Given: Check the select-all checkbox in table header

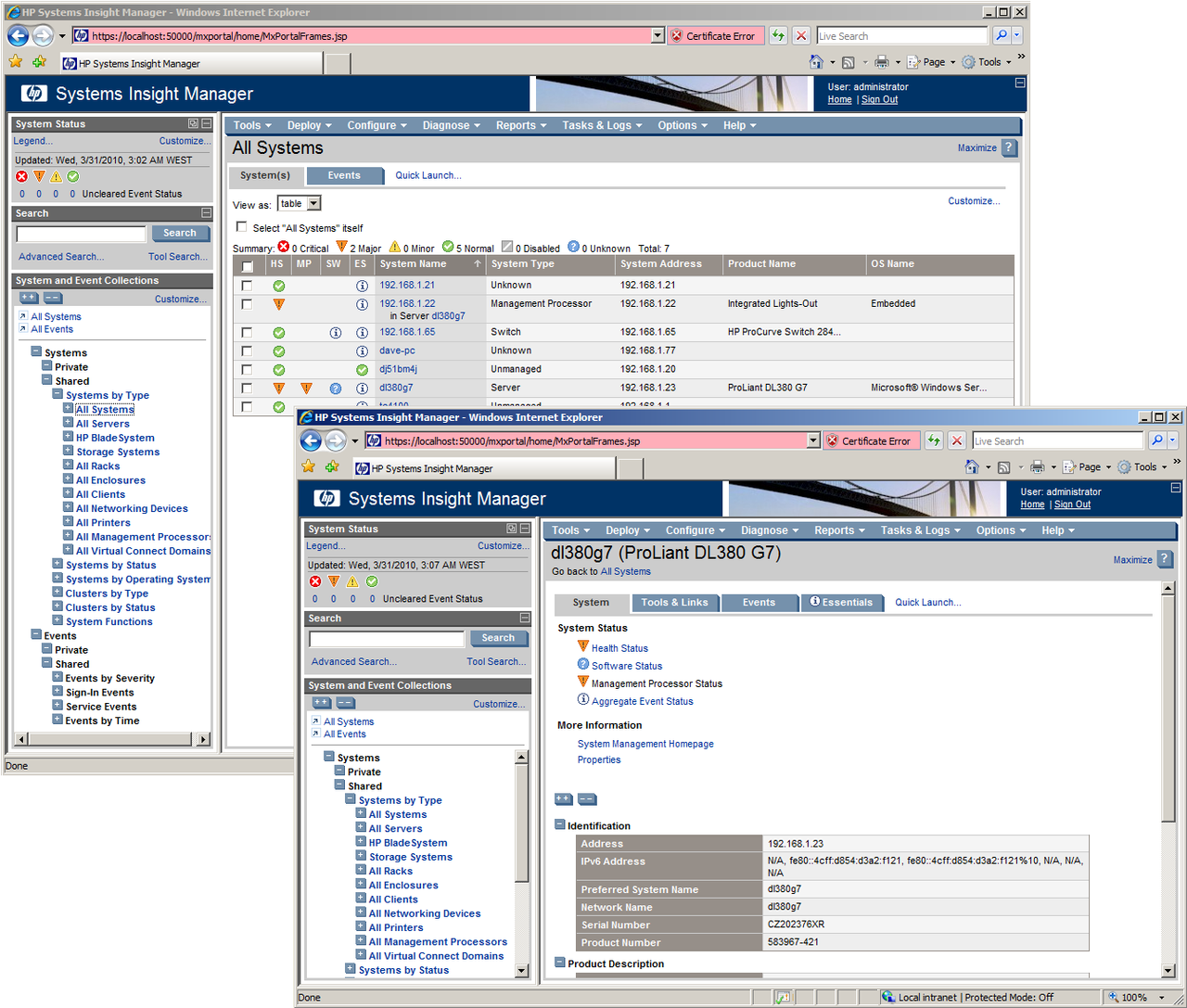Looking at the screenshot, I should point(248,266).
